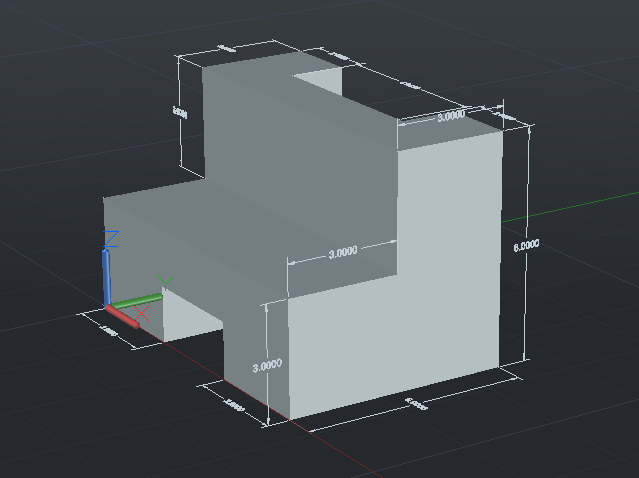Click the dimension text above the top-left edge
Screen dimensions: 639x478
pos(226,48)
